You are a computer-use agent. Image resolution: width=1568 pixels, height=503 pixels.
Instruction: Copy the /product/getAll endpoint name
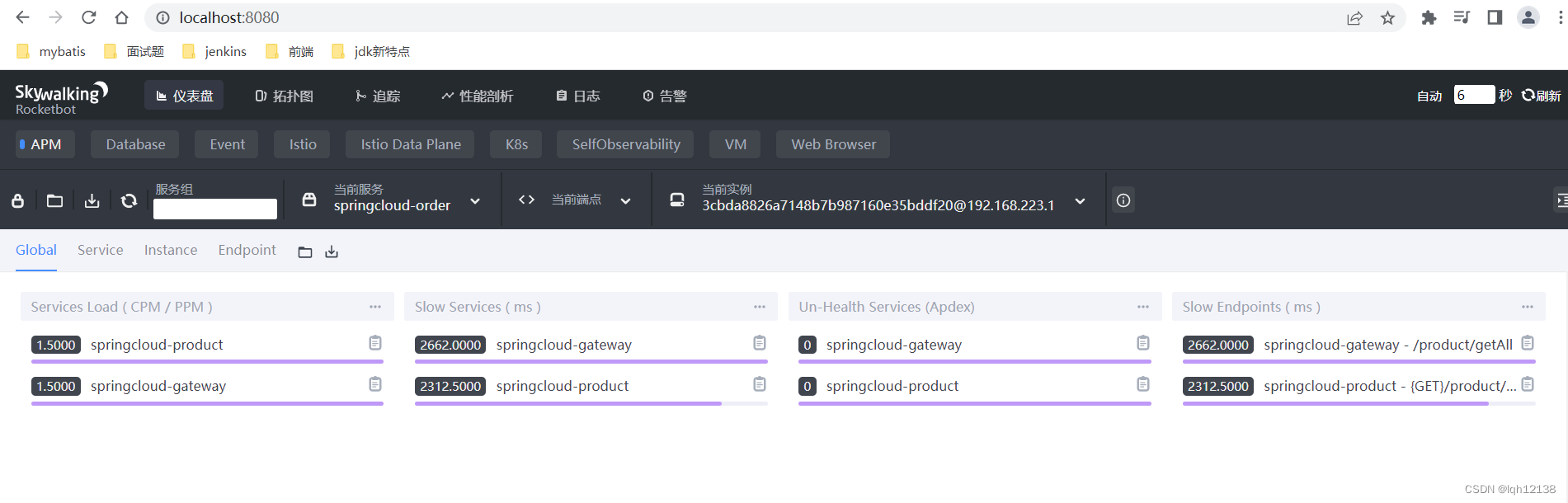click(x=1528, y=343)
